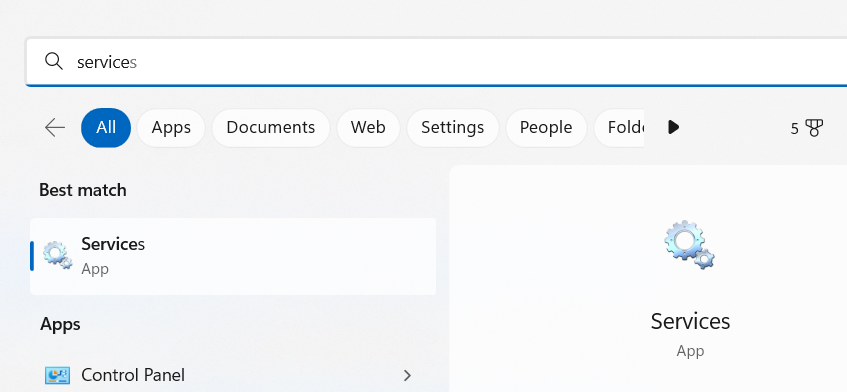Expand the Control Panel chevron

pos(408,375)
